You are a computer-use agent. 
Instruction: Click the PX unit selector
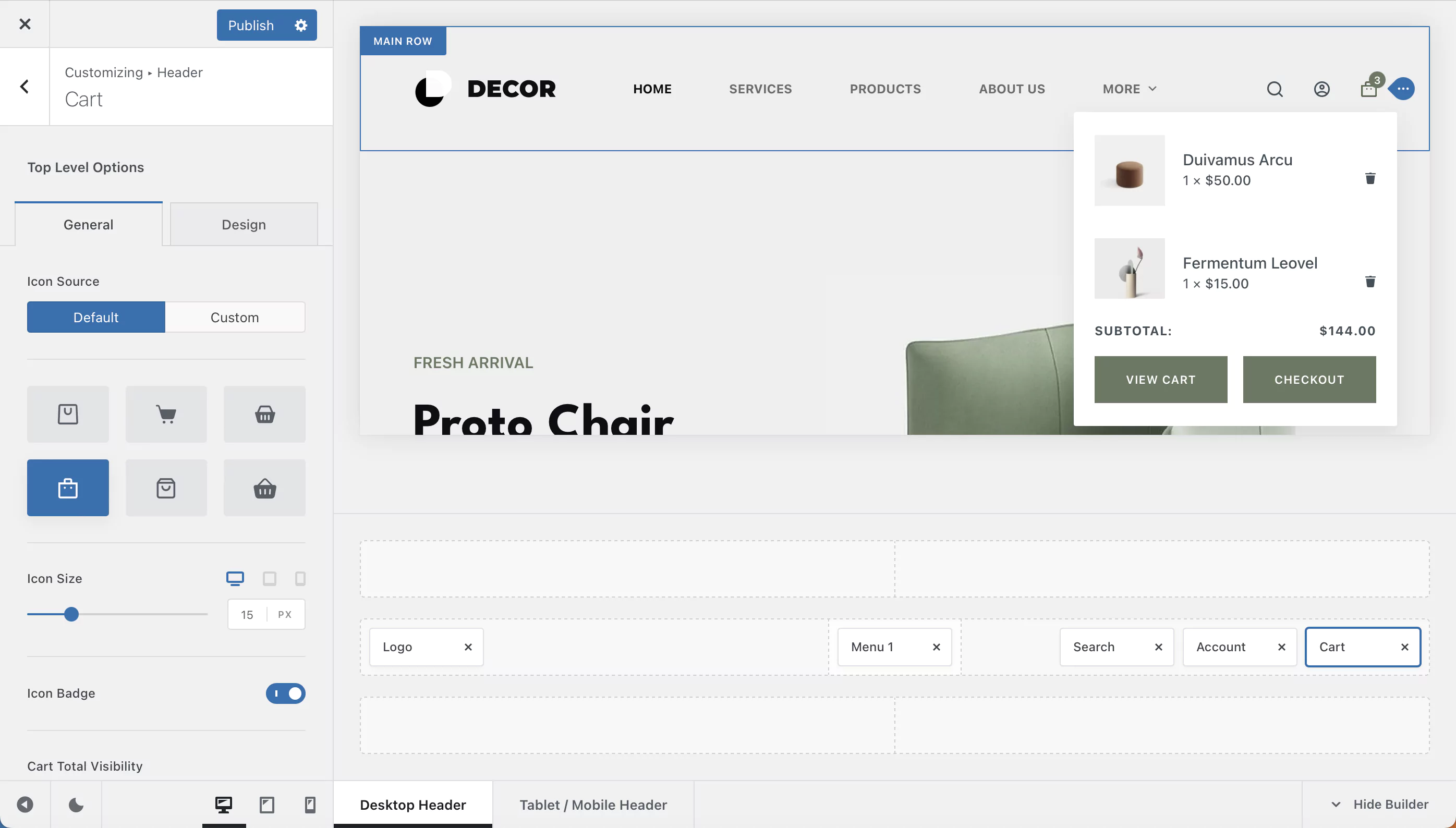(285, 615)
